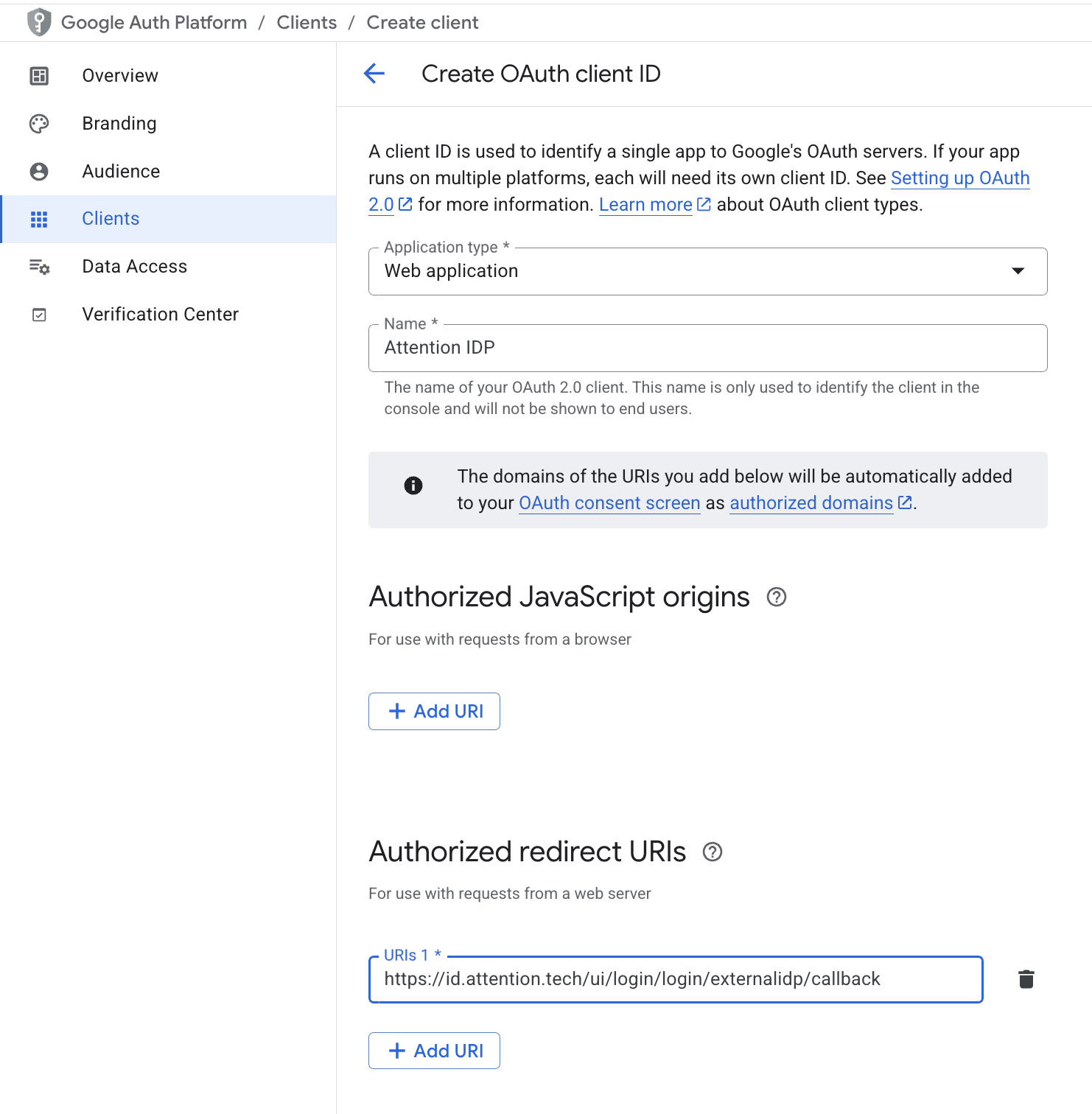This screenshot has width=1092, height=1114.
Task: Add URI under Authorized JavaScript origins
Action: [x=434, y=711]
